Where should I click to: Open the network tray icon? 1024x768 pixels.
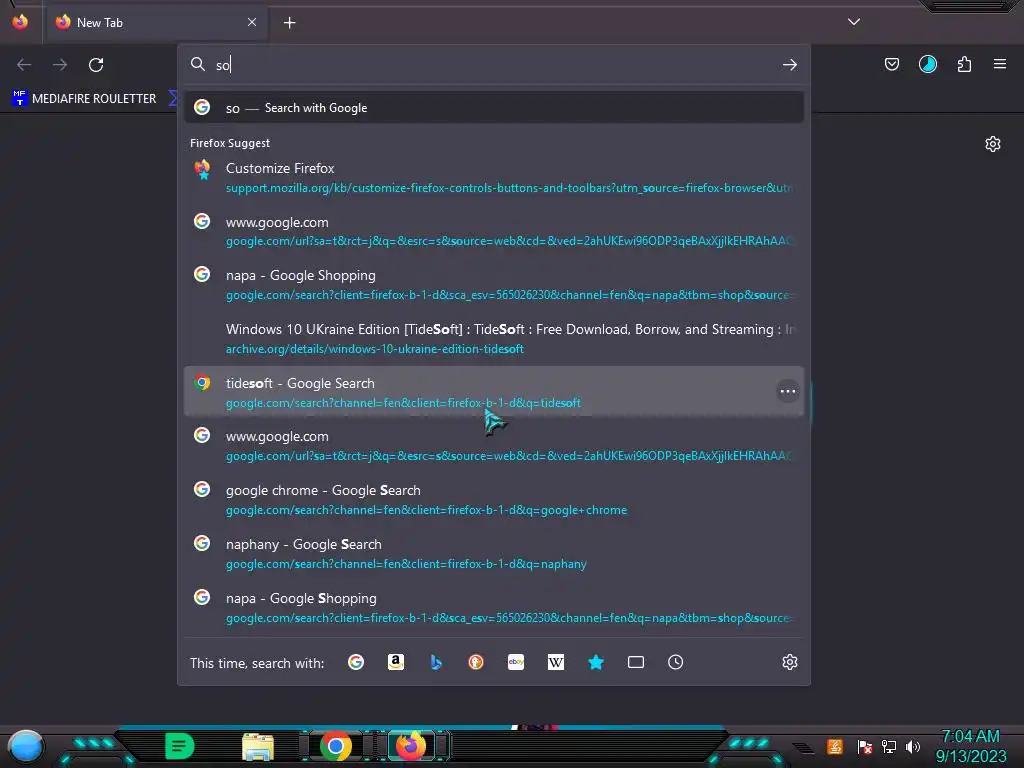click(x=889, y=746)
